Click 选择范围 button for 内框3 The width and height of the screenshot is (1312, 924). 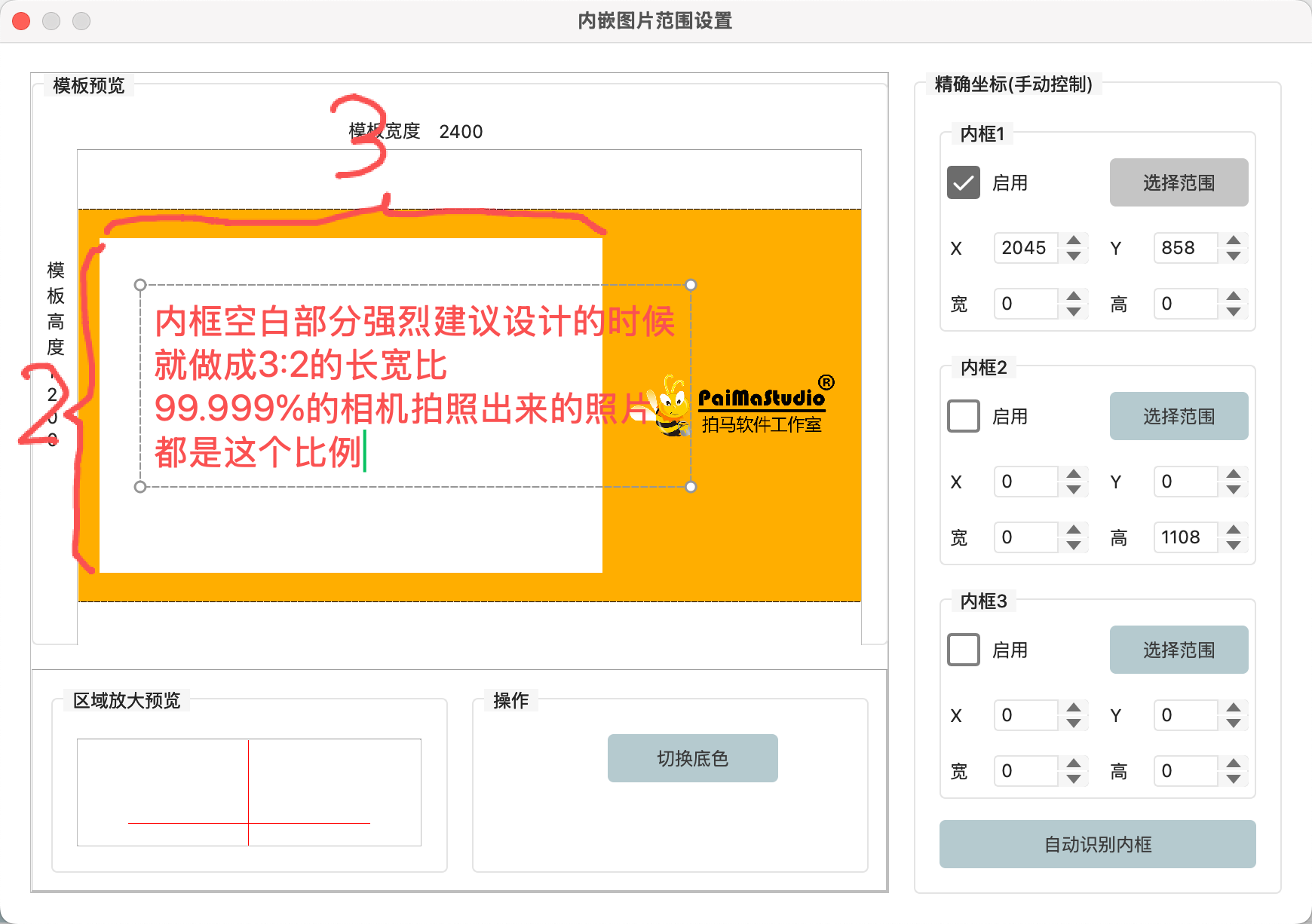point(1179,649)
